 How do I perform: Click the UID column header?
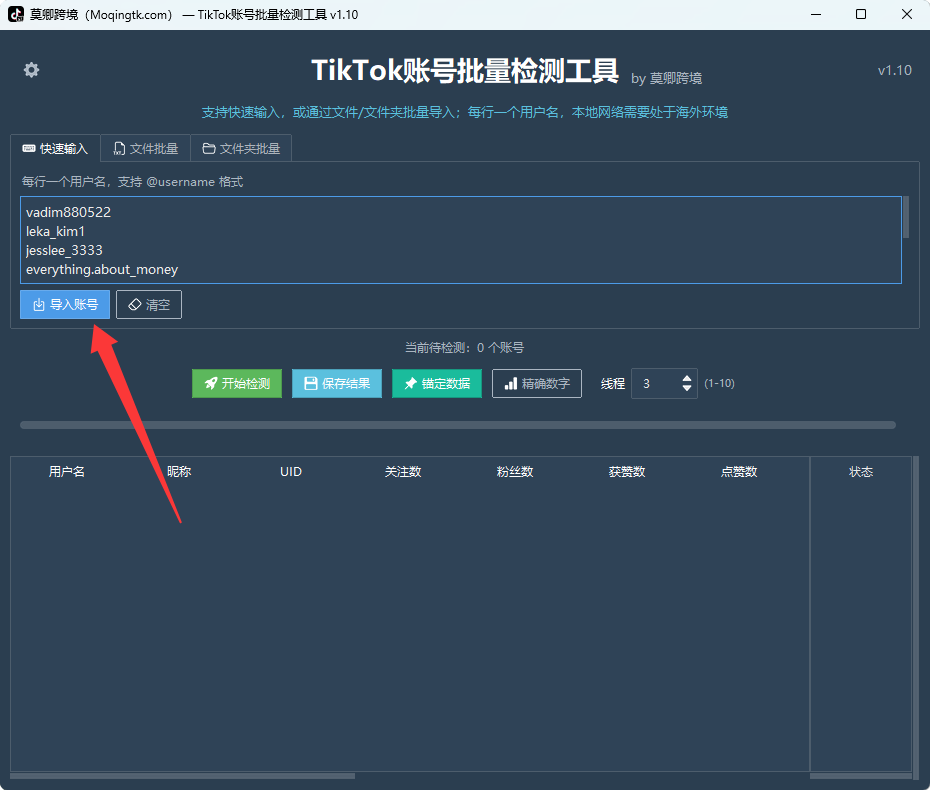tap(291, 472)
